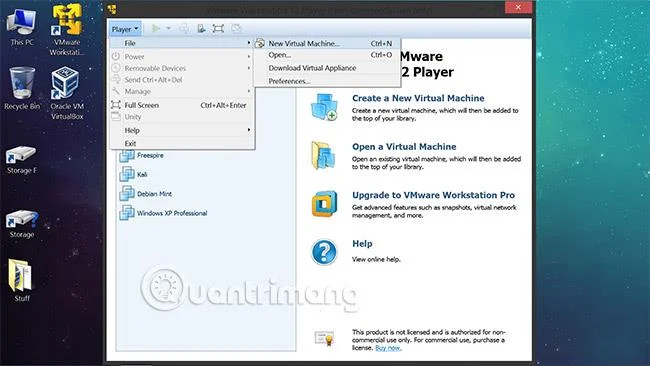Screen dimensions: 650x366
Task: Click the Debian Mint VM icon
Action: point(127,194)
